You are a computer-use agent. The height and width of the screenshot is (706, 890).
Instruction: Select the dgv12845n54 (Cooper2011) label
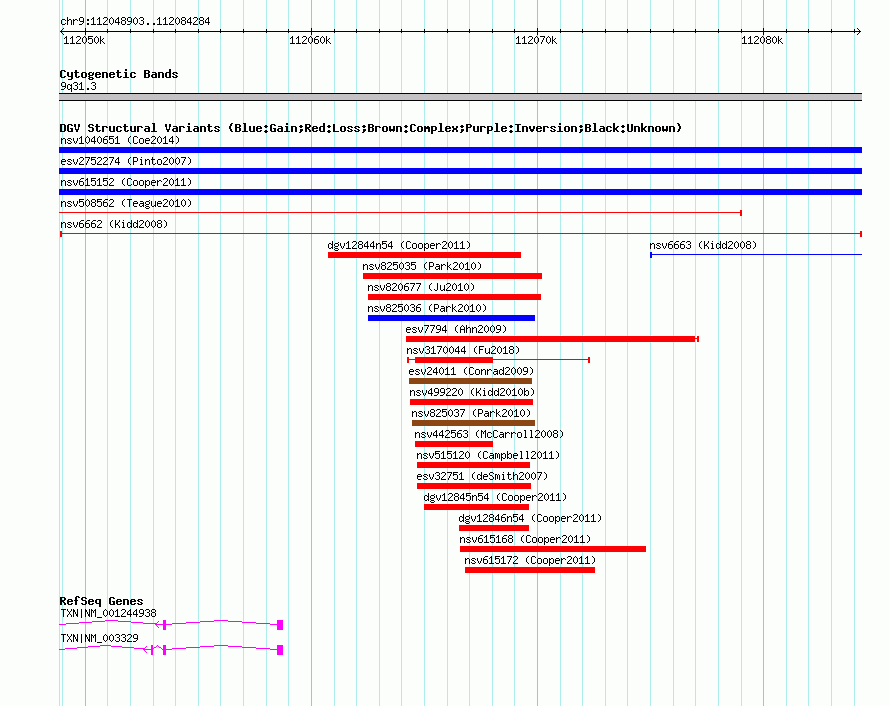[x=496, y=497]
